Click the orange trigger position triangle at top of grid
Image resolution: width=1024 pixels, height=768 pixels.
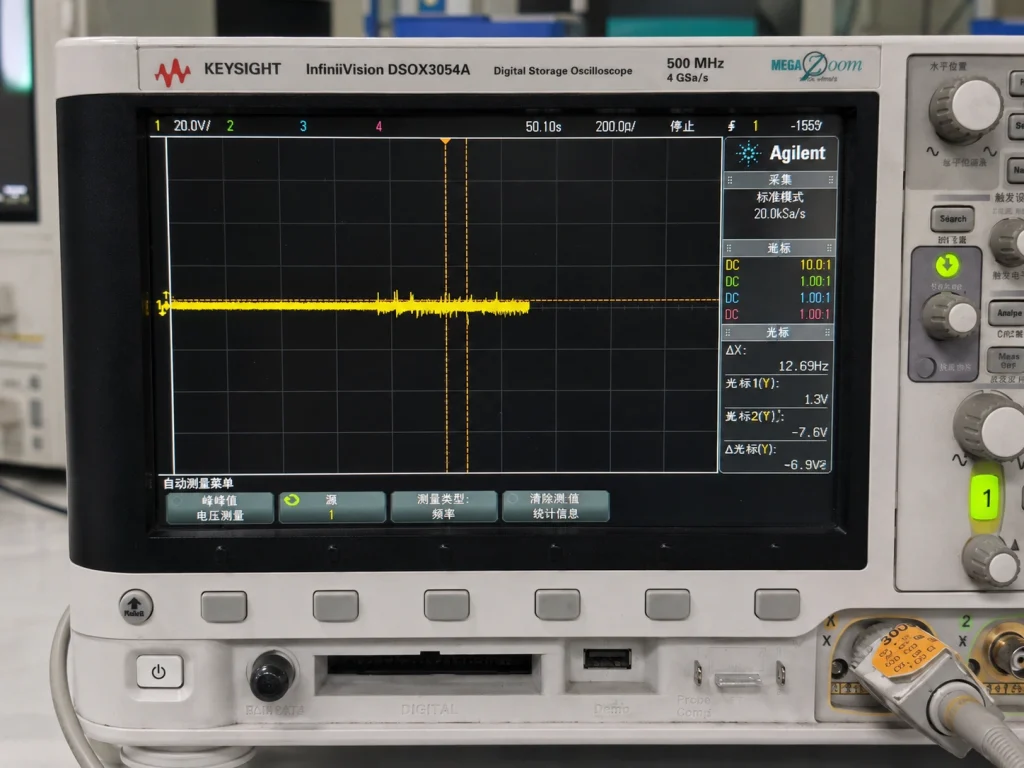pos(445,141)
